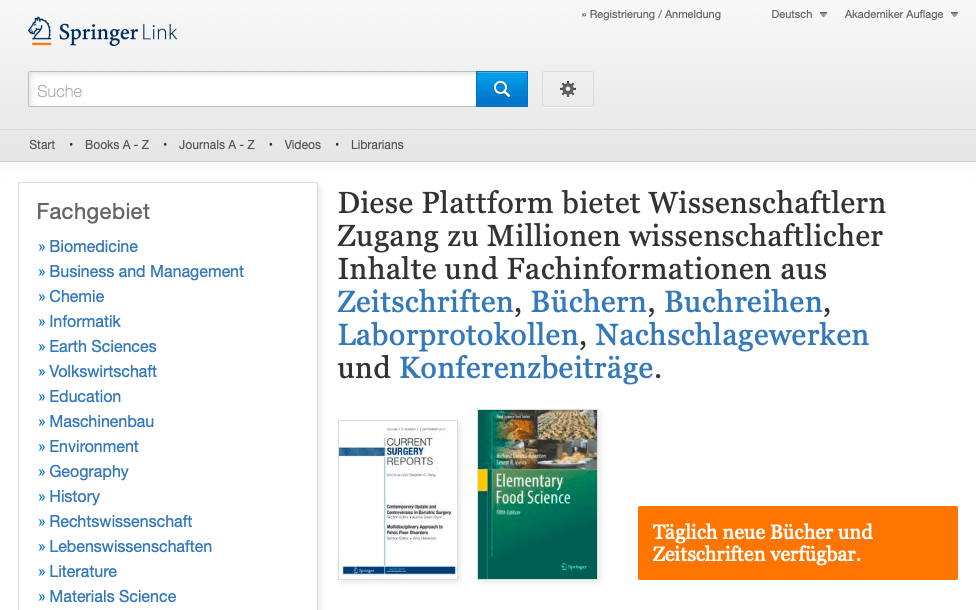976x610 pixels.
Task: Click the blue magnifier search button
Action: click(x=502, y=89)
